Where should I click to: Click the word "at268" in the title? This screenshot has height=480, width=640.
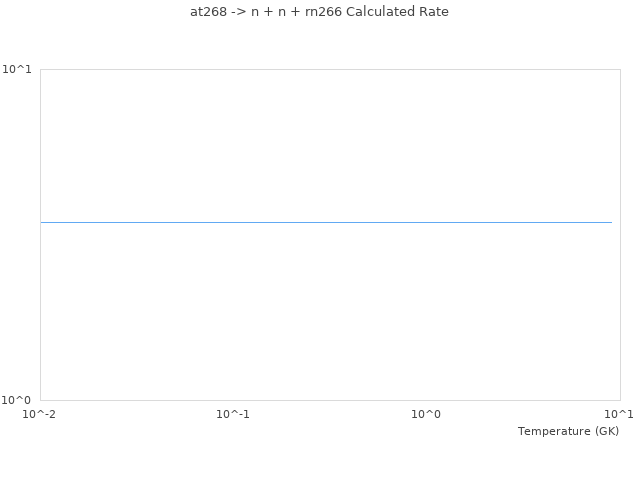[207, 12]
